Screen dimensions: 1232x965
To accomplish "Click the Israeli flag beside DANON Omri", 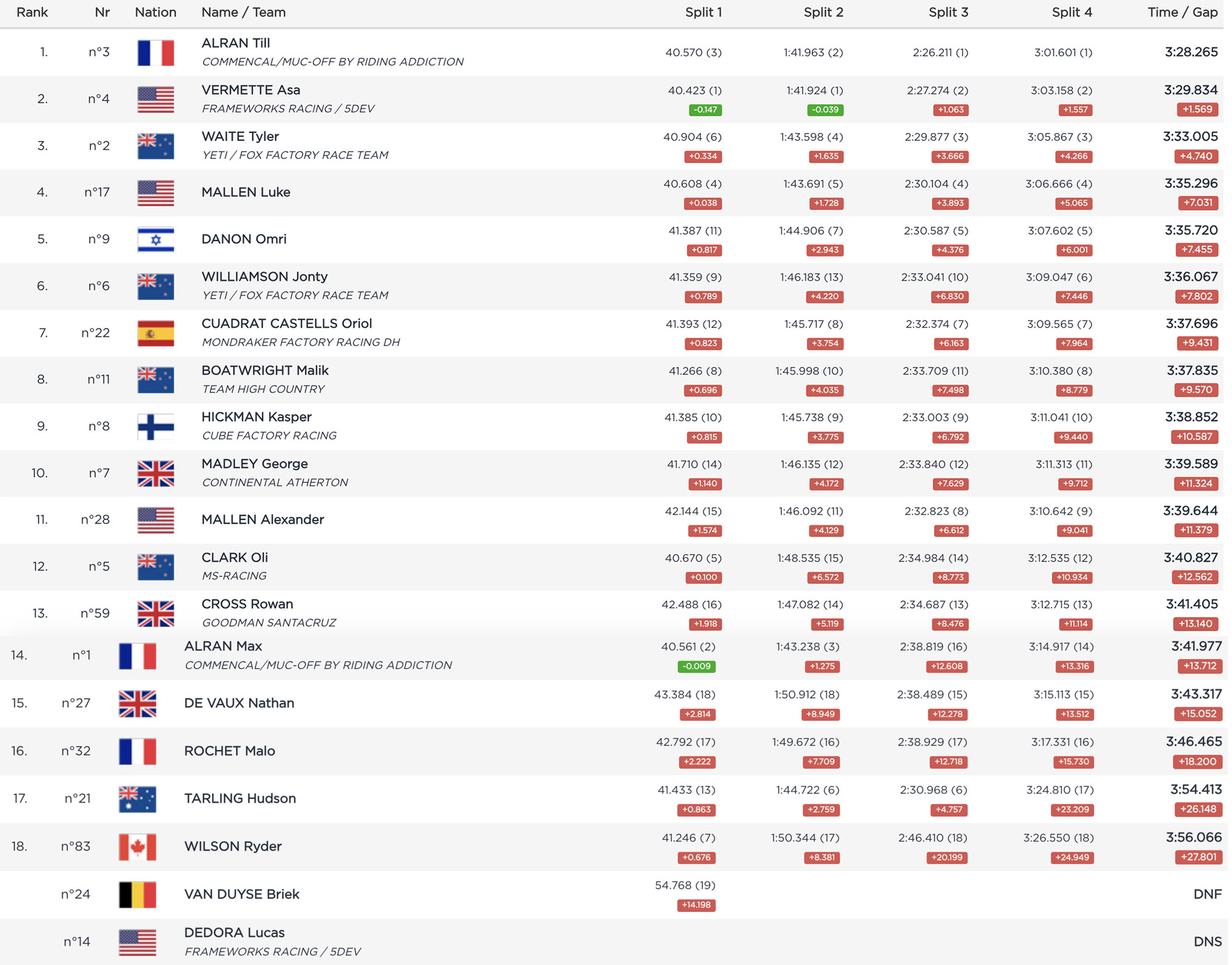I will pos(155,240).
